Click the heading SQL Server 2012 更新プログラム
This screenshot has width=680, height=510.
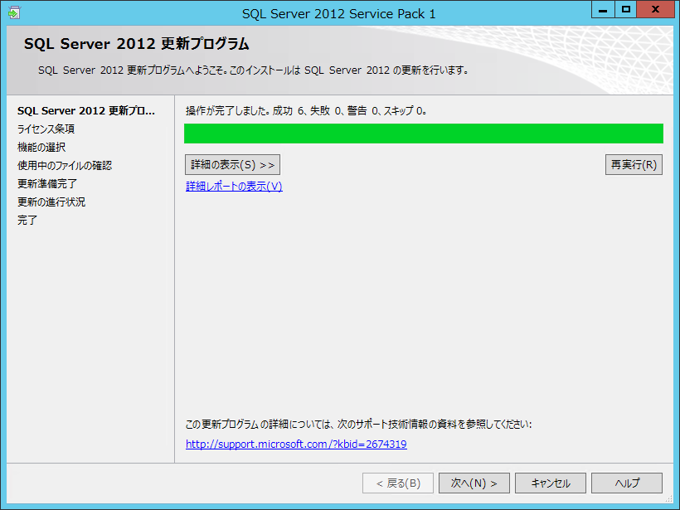(x=137, y=44)
